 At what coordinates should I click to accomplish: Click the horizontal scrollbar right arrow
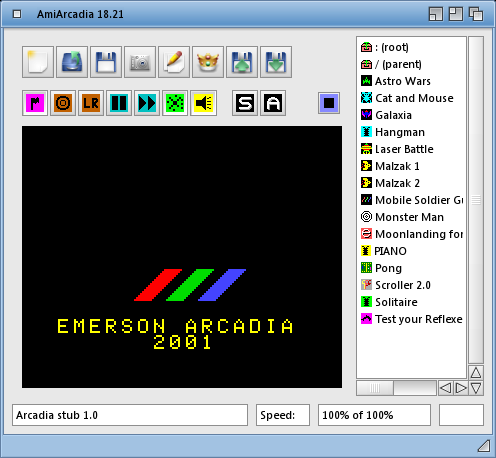point(461,388)
